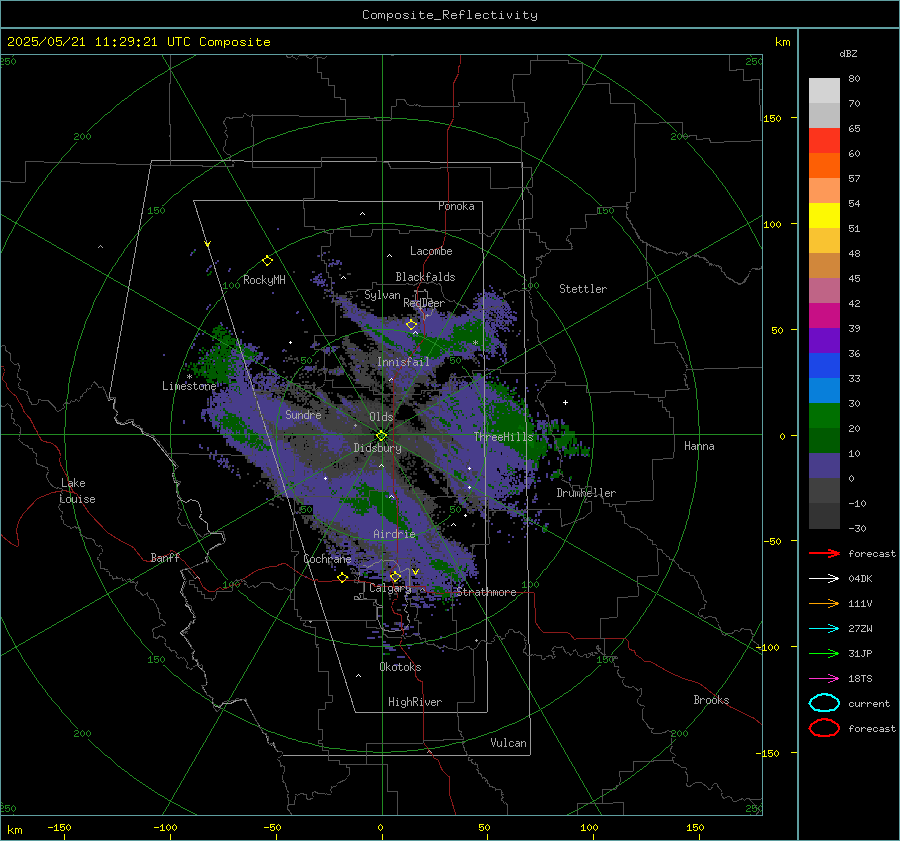The height and width of the screenshot is (841, 900).
Task: Click the Sundre city label
Action: point(303,414)
